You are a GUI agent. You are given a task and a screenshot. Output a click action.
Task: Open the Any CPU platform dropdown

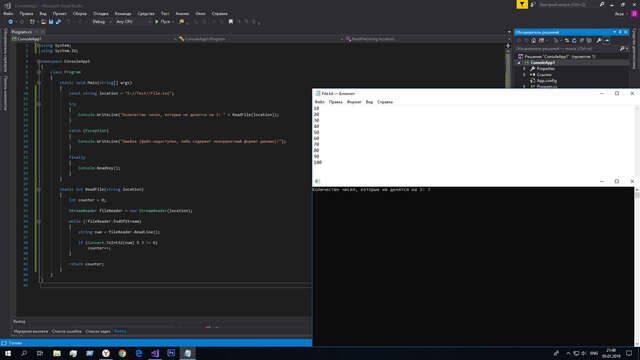point(133,22)
